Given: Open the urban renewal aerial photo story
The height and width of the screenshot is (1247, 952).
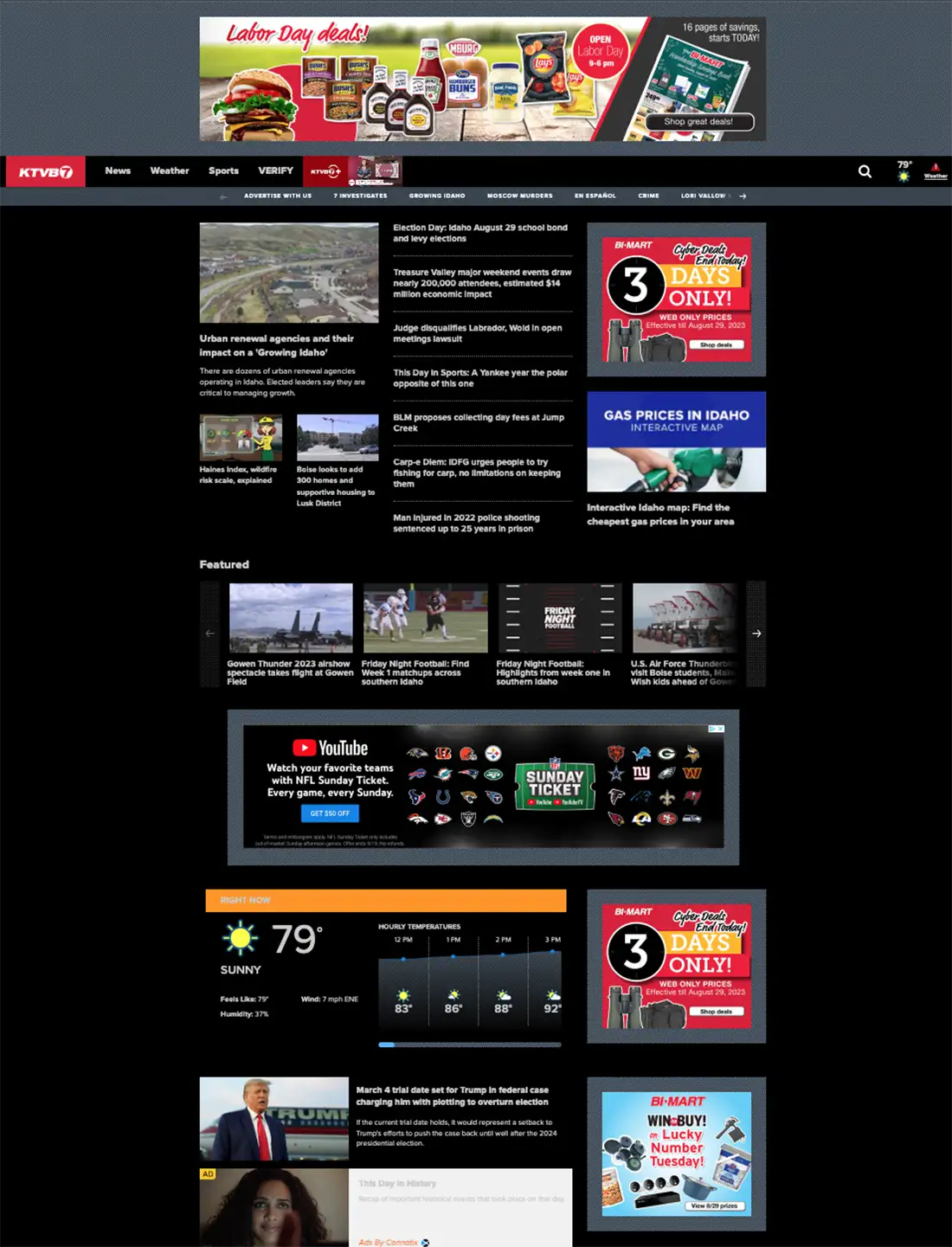Looking at the screenshot, I should 289,273.
